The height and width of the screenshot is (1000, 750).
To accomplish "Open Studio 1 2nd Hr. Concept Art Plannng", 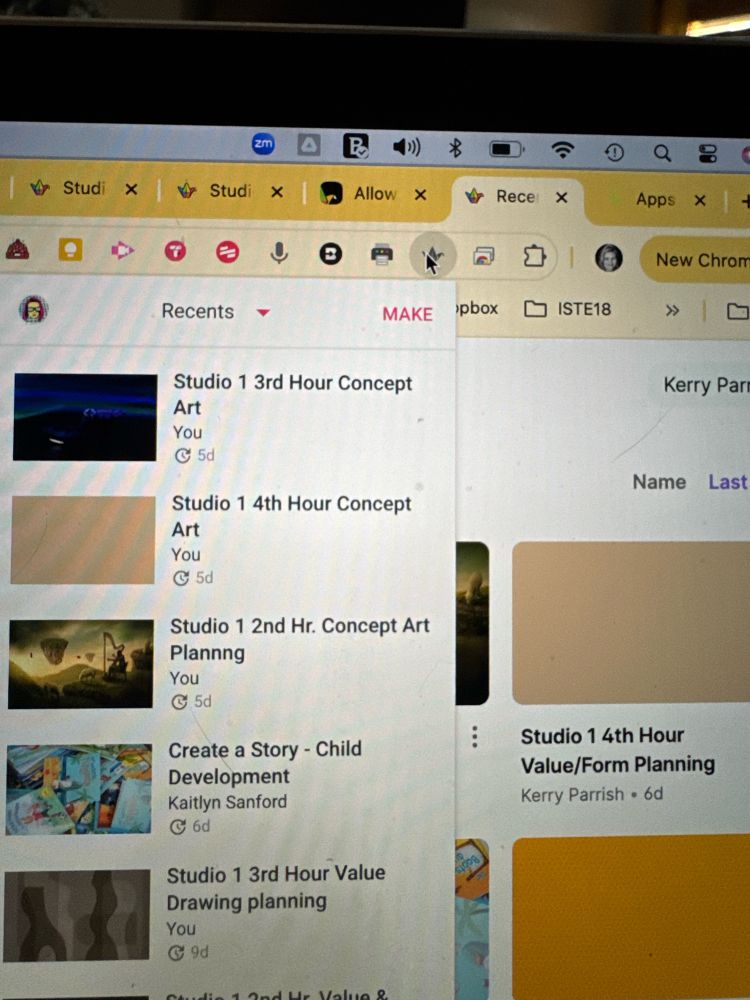I will pos(299,639).
